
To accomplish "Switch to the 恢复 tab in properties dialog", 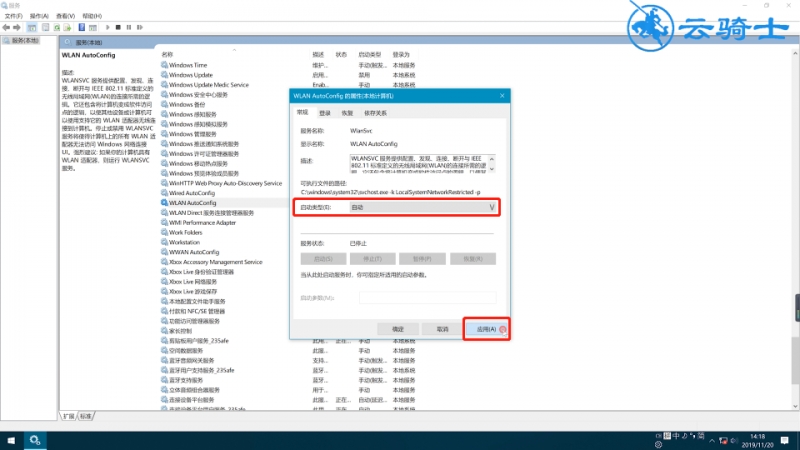I will (x=347, y=113).
